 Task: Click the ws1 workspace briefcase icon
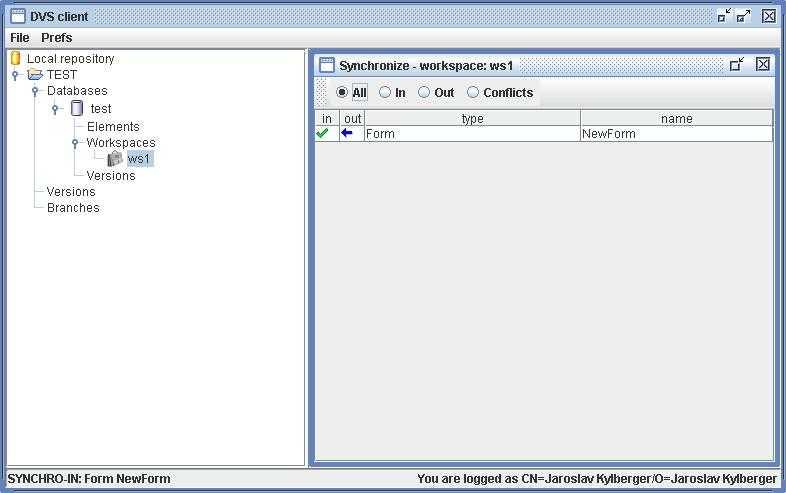point(115,159)
